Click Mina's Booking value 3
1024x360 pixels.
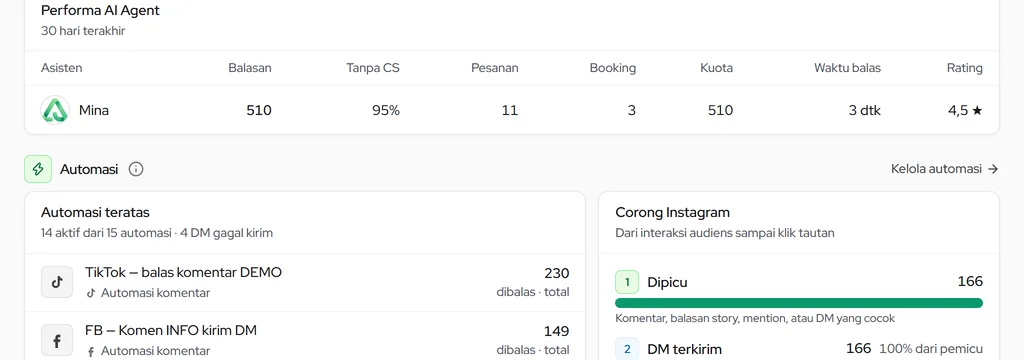[x=632, y=110]
